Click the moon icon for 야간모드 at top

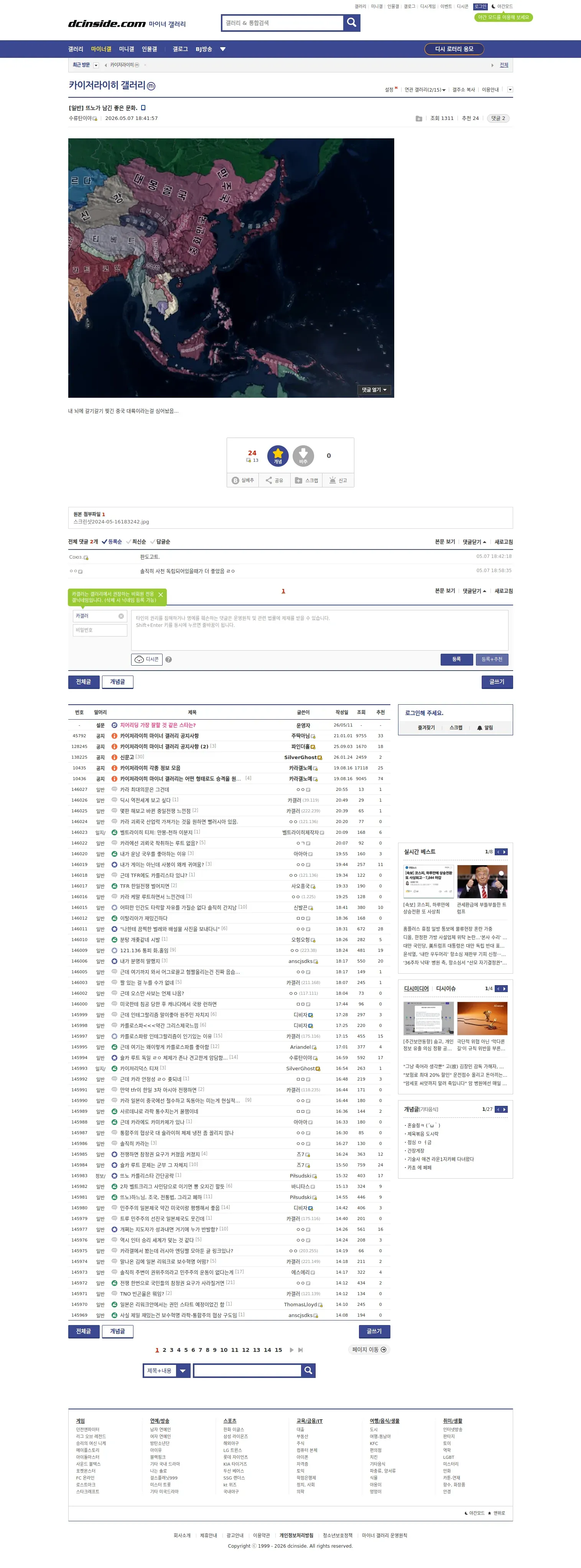tap(493, 7)
